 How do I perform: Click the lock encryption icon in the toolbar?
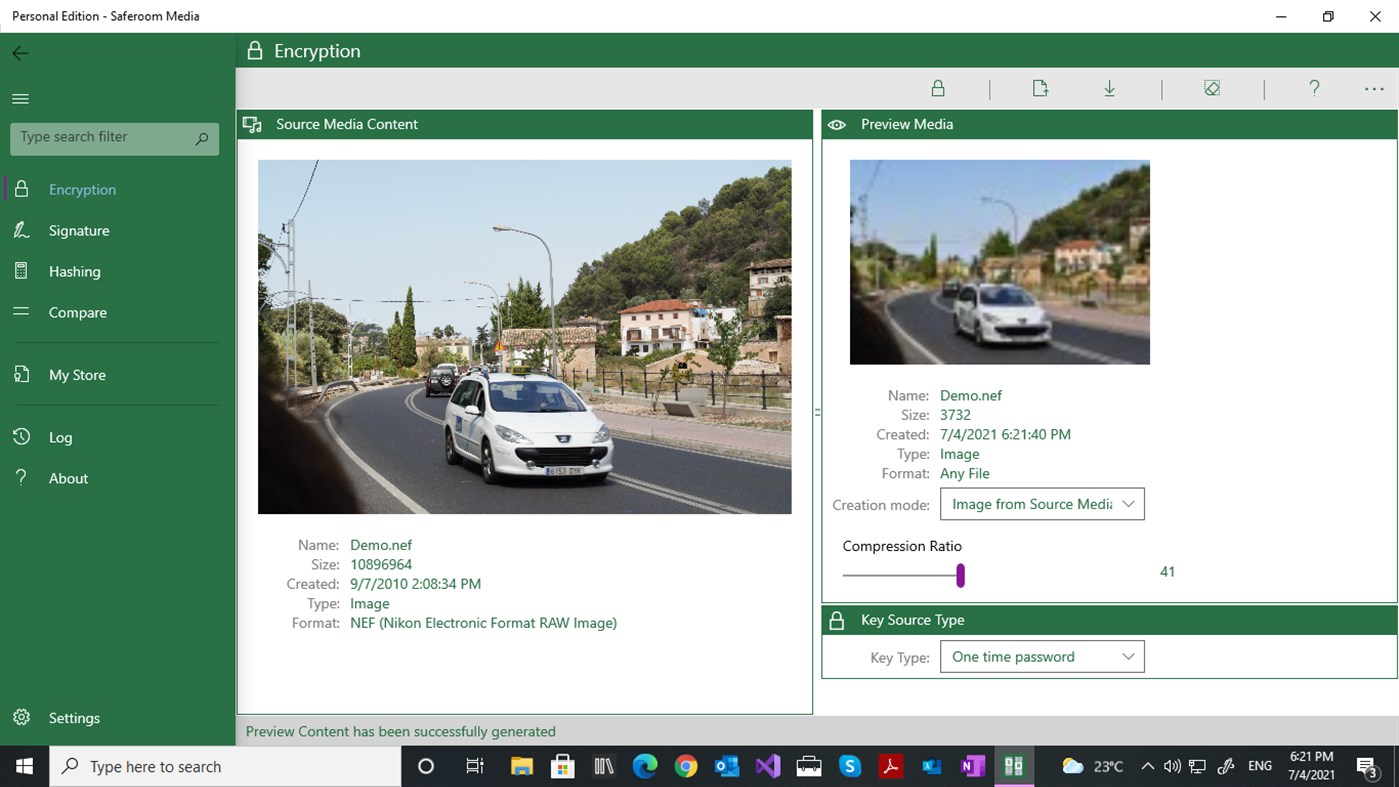(937, 88)
